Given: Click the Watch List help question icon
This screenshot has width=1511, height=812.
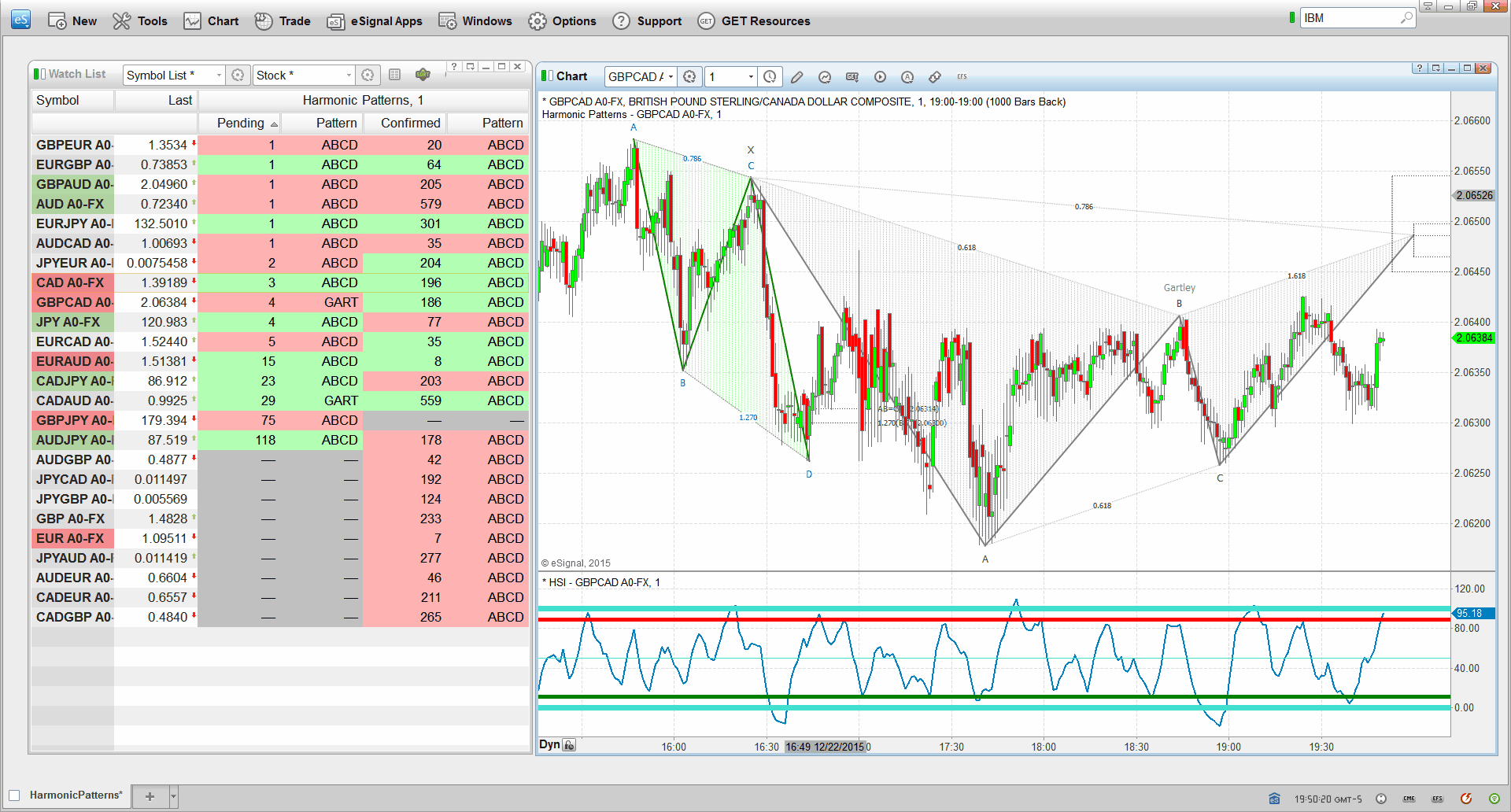Looking at the screenshot, I should pyautogui.click(x=454, y=67).
